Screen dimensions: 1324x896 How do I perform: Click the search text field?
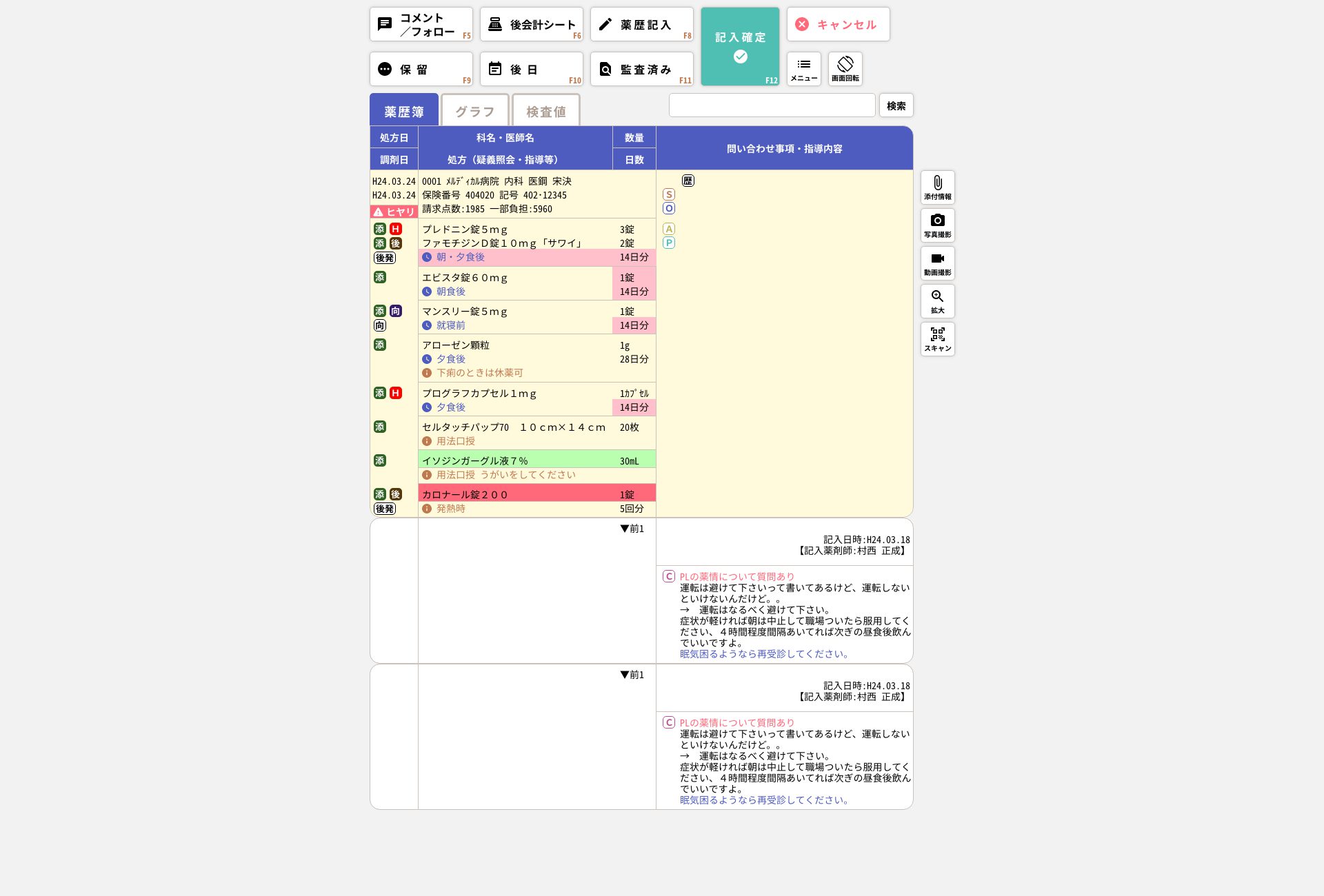click(x=772, y=105)
